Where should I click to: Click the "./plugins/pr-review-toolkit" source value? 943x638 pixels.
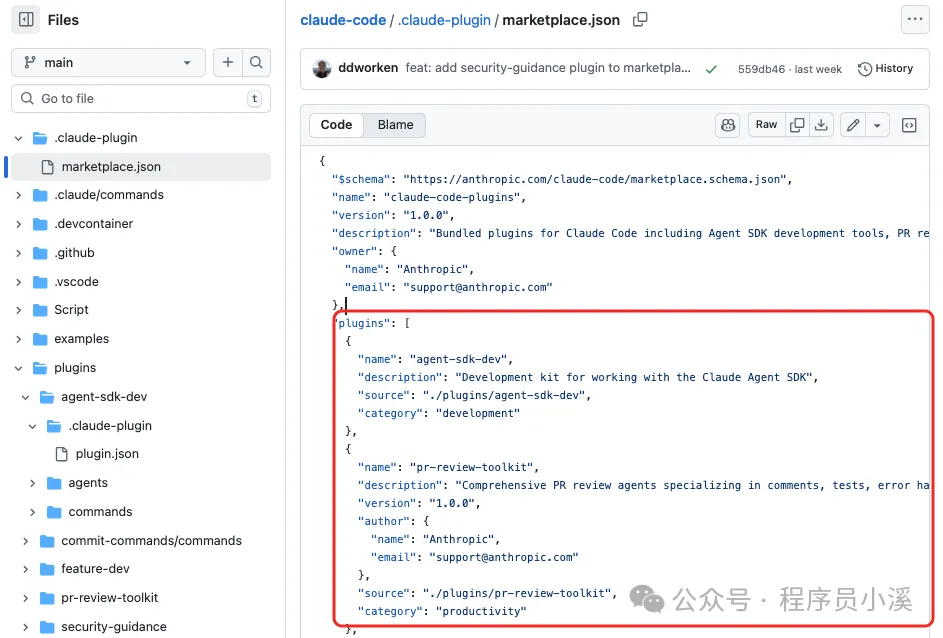517,594
